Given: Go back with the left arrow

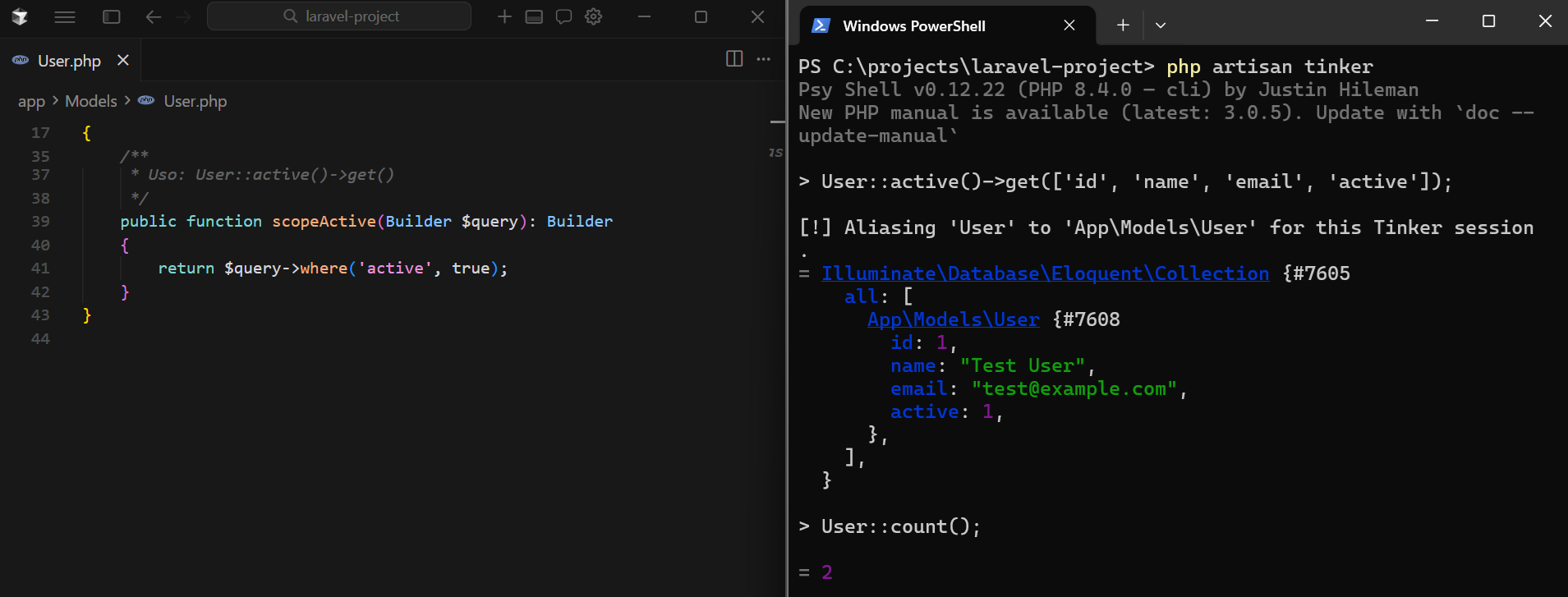Looking at the screenshot, I should point(153,16).
